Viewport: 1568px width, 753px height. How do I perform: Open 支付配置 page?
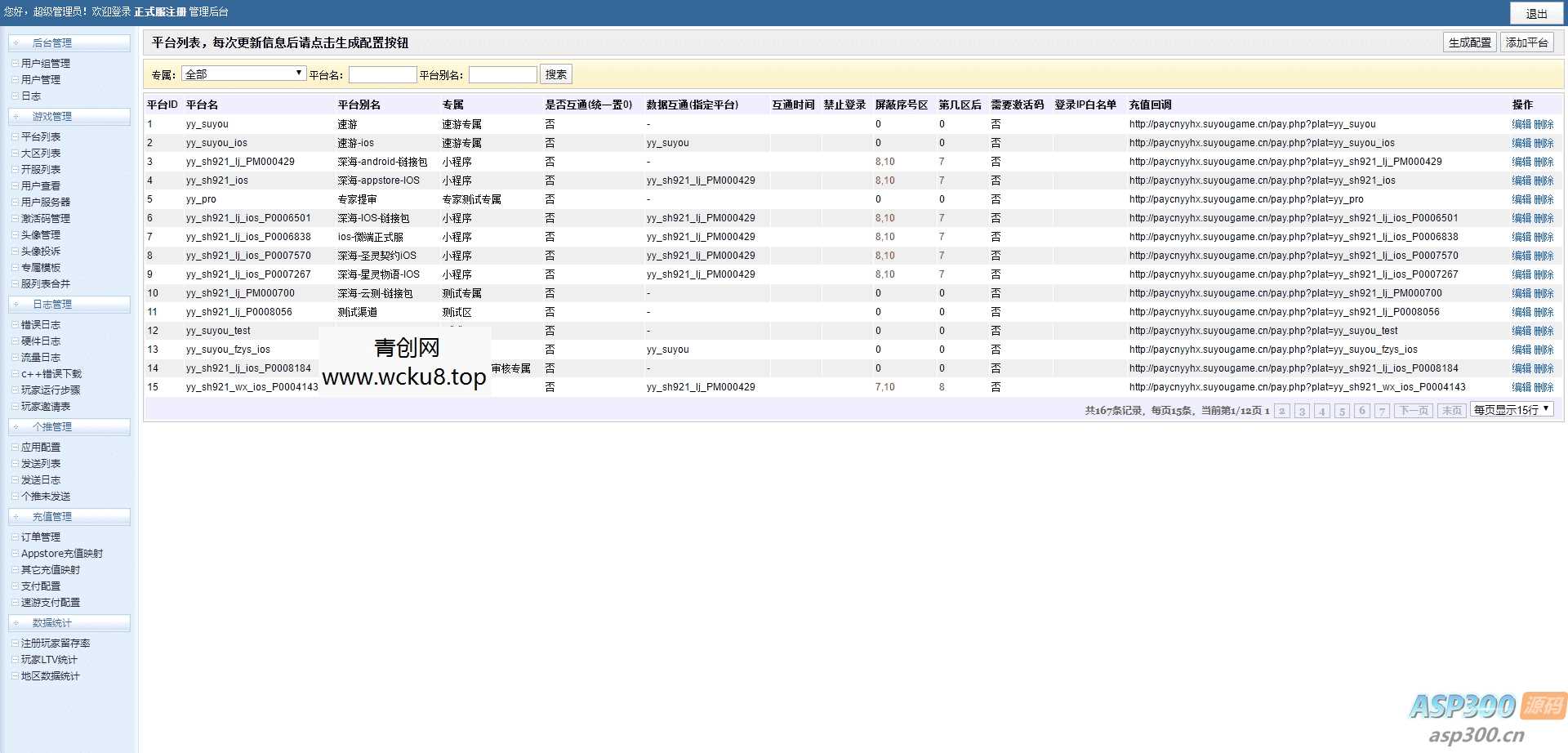pyautogui.click(x=40, y=586)
